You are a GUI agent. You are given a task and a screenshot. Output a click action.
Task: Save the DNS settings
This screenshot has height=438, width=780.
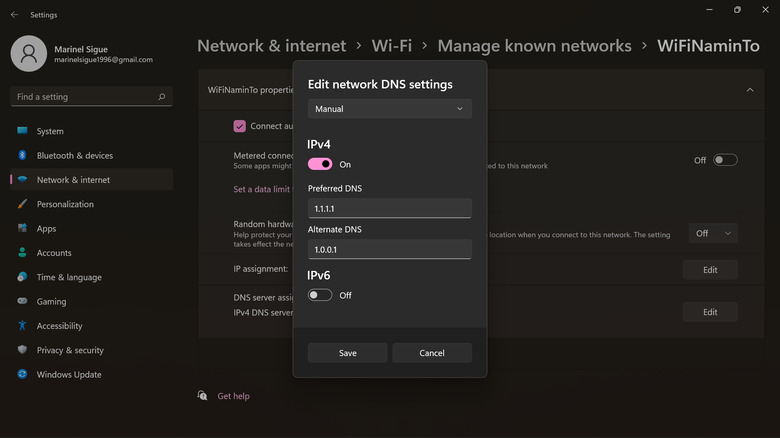pos(347,353)
